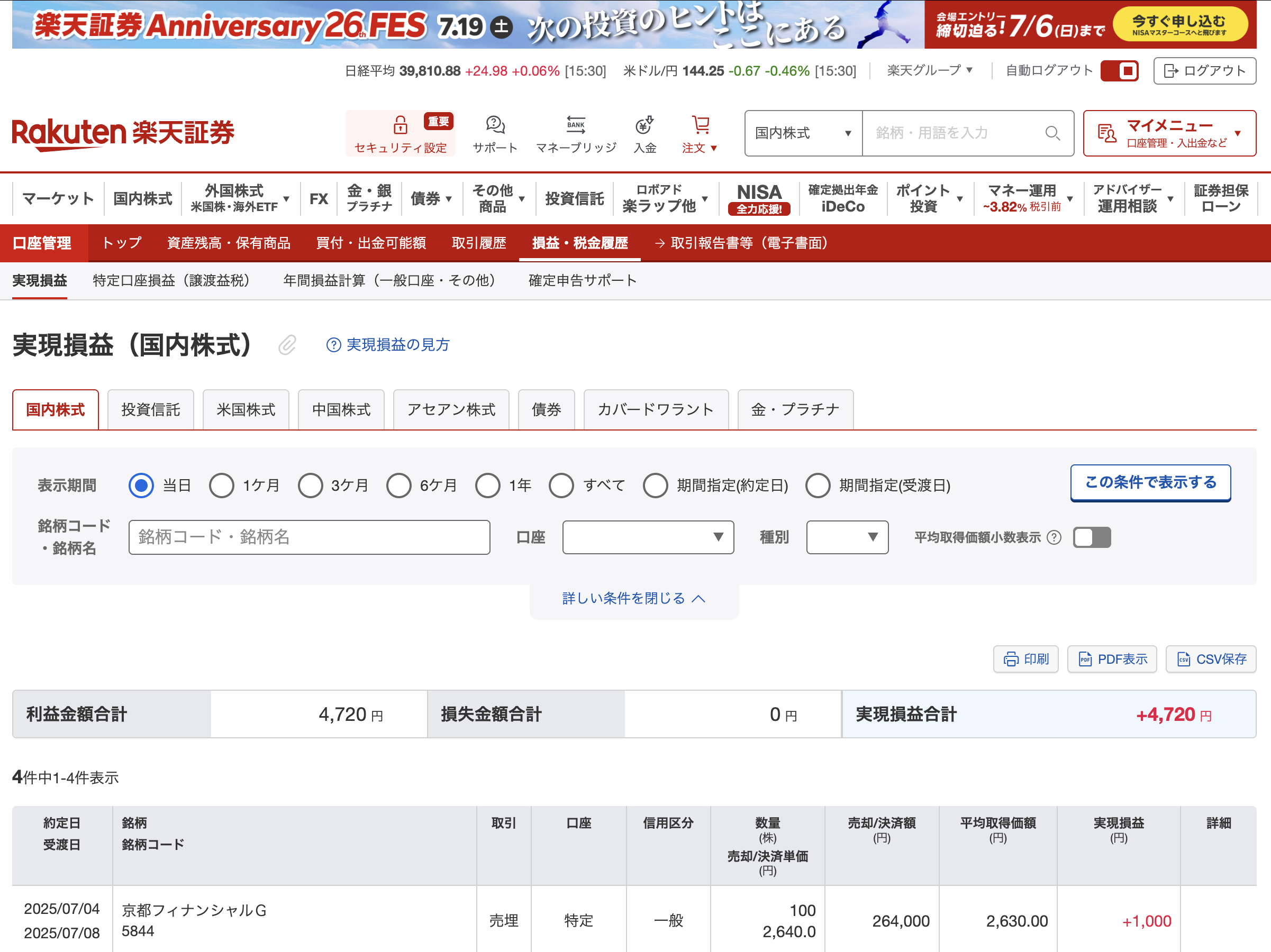Open 証券担保ローン navigation link
The image size is (1271, 952).
(x=1221, y=198)
